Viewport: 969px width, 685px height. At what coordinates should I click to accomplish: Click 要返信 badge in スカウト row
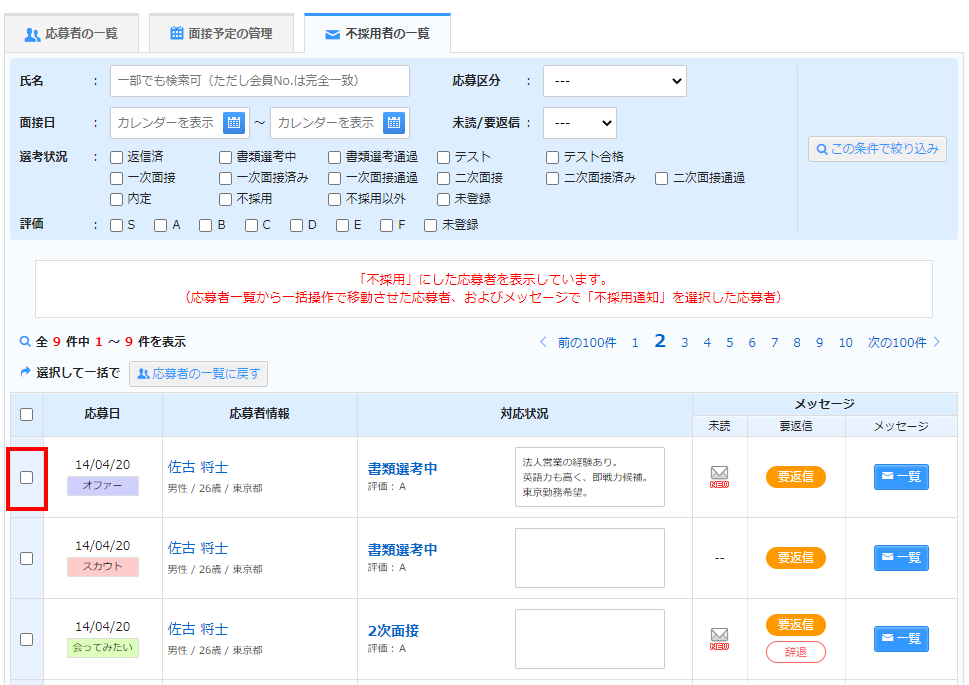pyautogui.click(x=796, y=558)
